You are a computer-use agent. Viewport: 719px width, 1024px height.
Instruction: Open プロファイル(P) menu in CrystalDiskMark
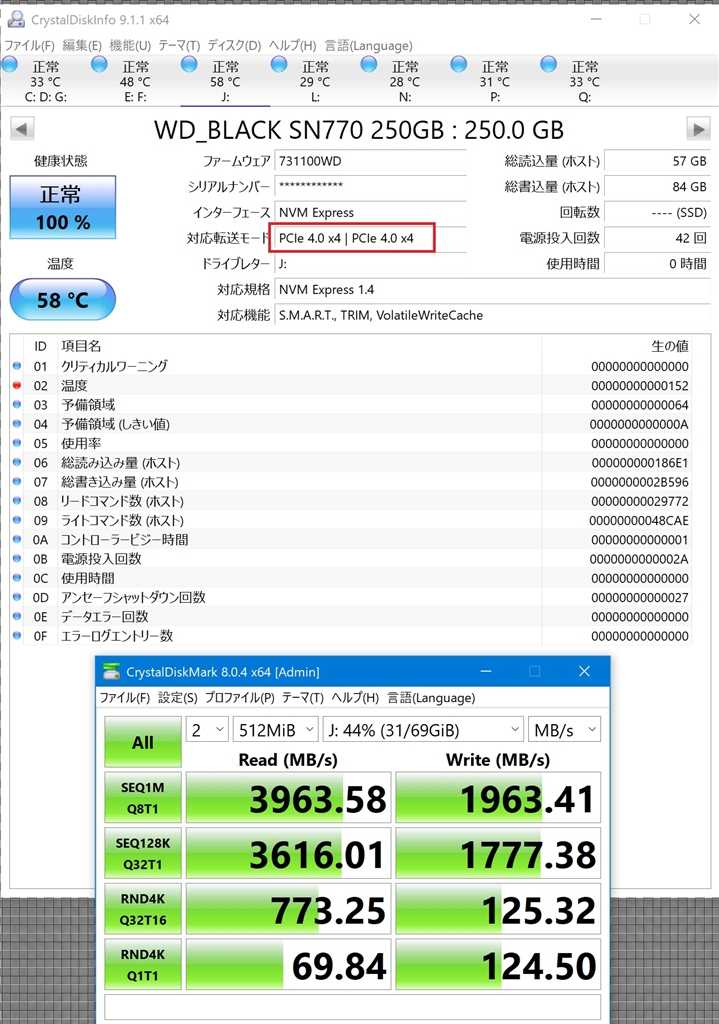tap(240, 697)
